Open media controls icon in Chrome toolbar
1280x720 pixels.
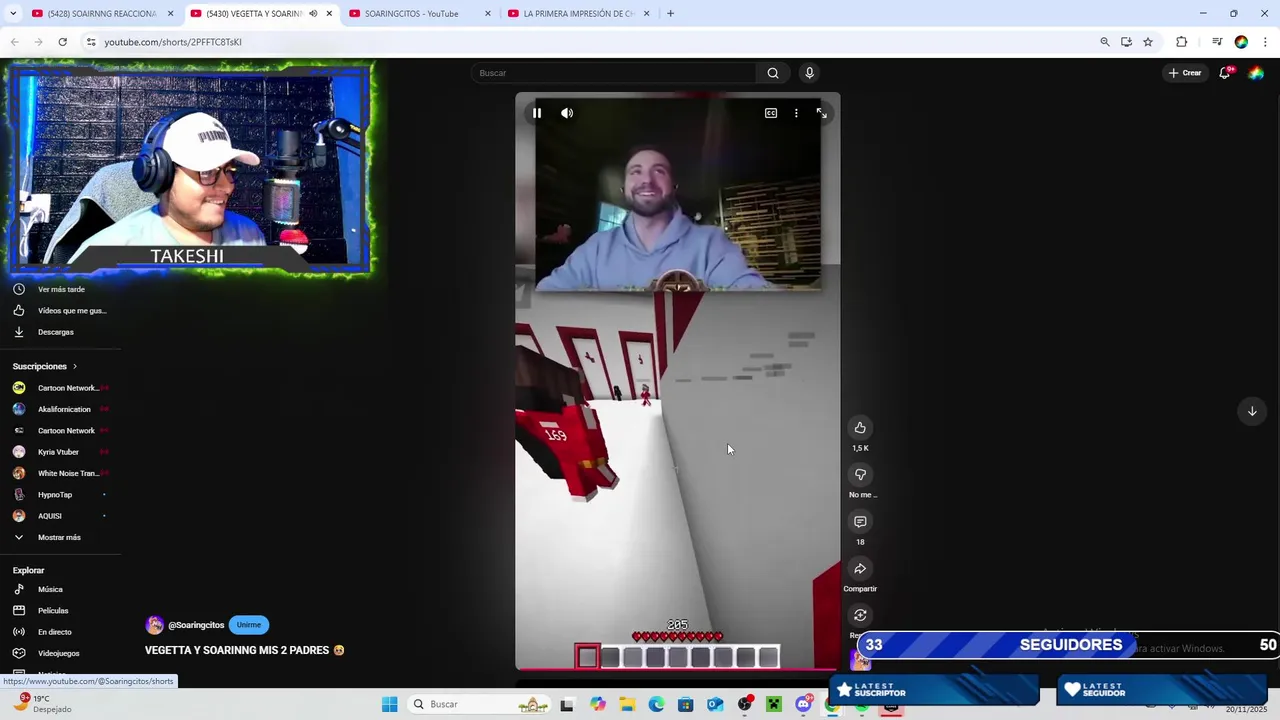click(x=1217, y=42)
